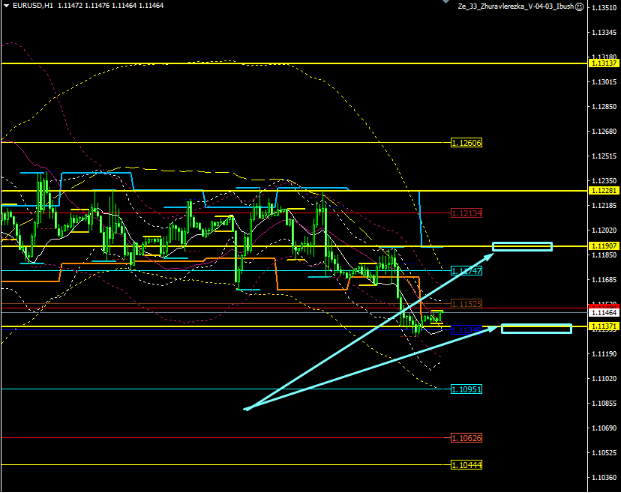
Task: Click the 1.10626 red price label
Action: click(x=466, y=438)
